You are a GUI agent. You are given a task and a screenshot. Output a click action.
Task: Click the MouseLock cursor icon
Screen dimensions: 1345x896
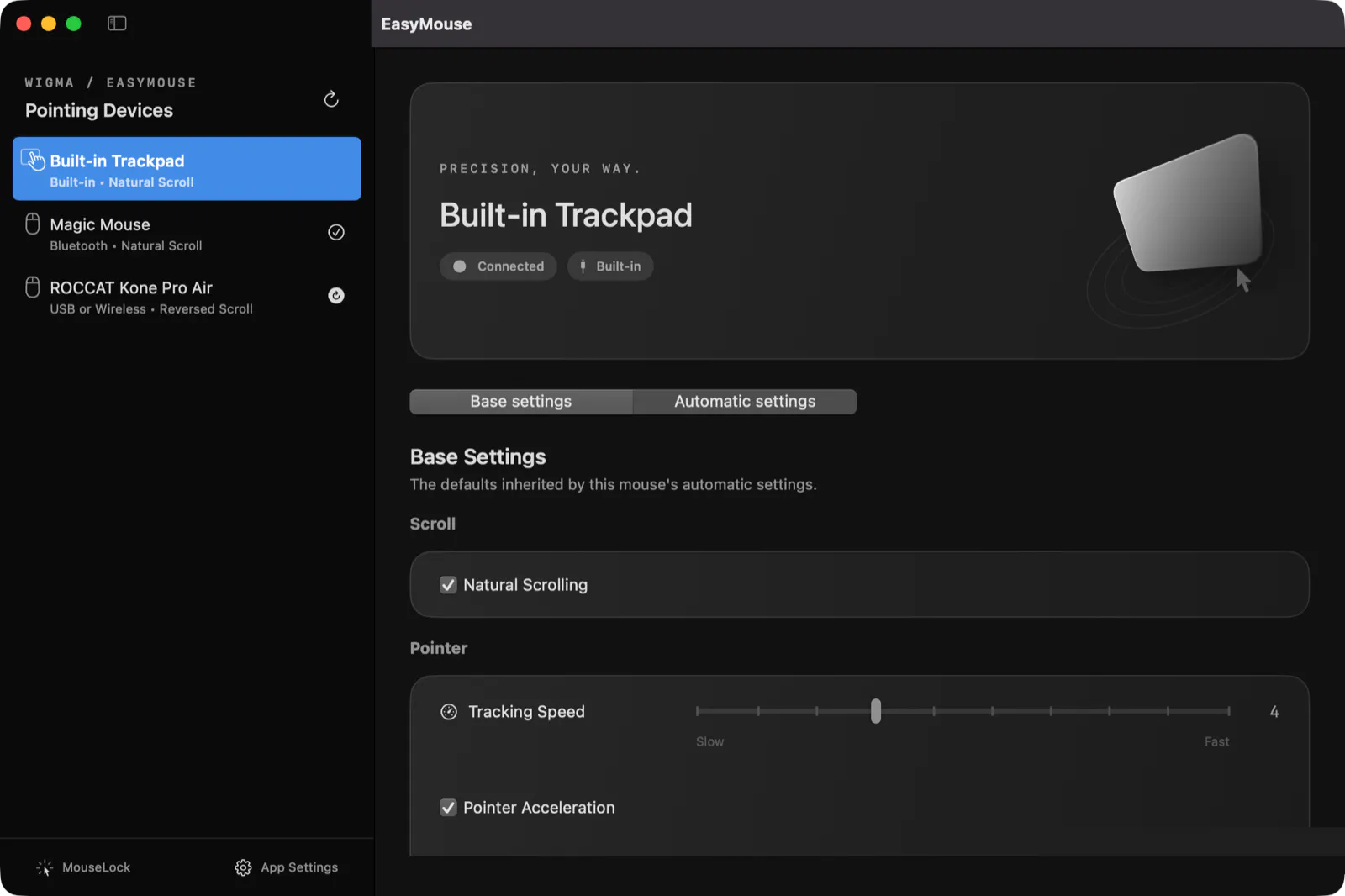click(45, 867)
